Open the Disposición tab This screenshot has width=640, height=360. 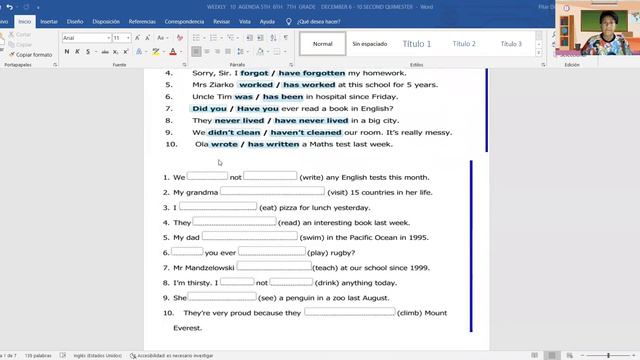pos(106,22)
